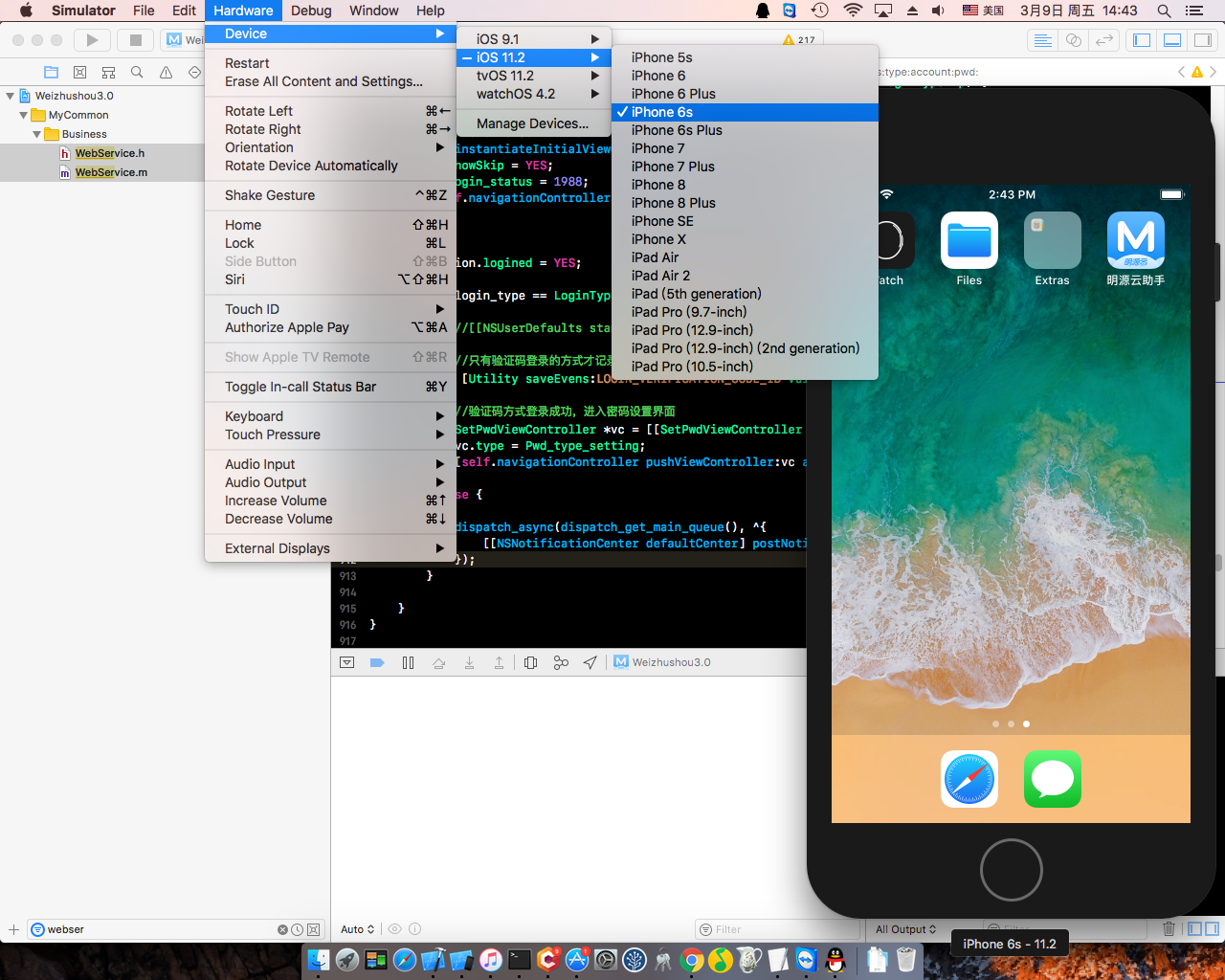Show the Assistant editor icon
The image size is (1225, 980).
(1074, 40)
